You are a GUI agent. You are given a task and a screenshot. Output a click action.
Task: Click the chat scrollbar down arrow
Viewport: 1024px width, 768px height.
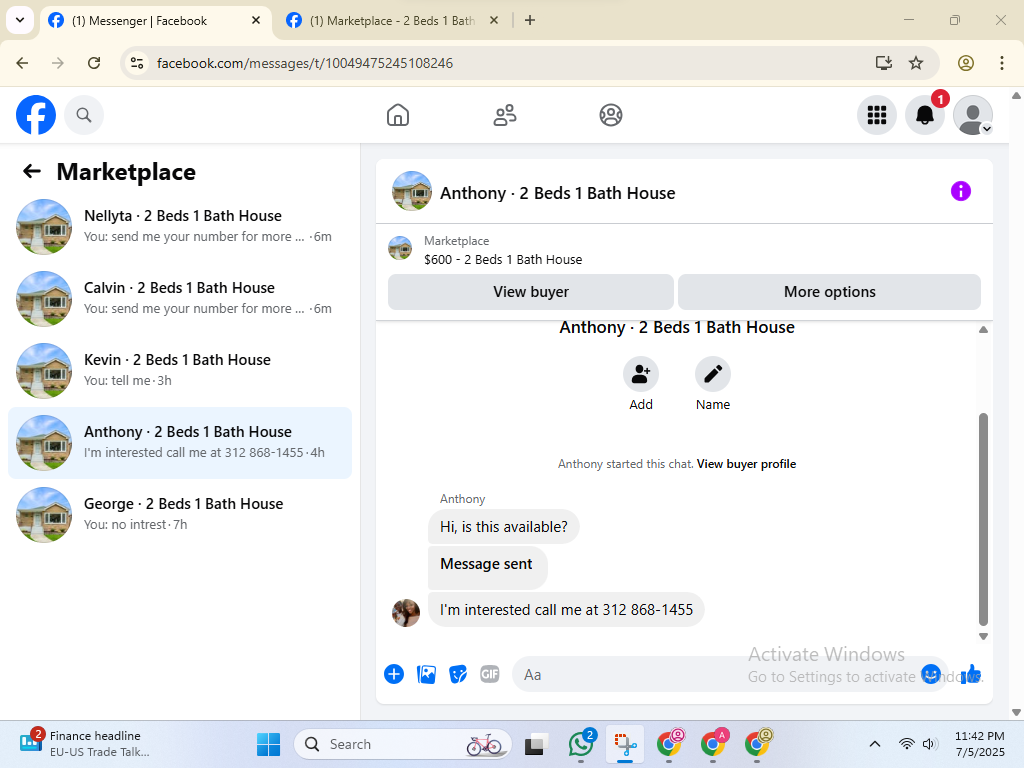pyautogui.click(x=983, y=636)
